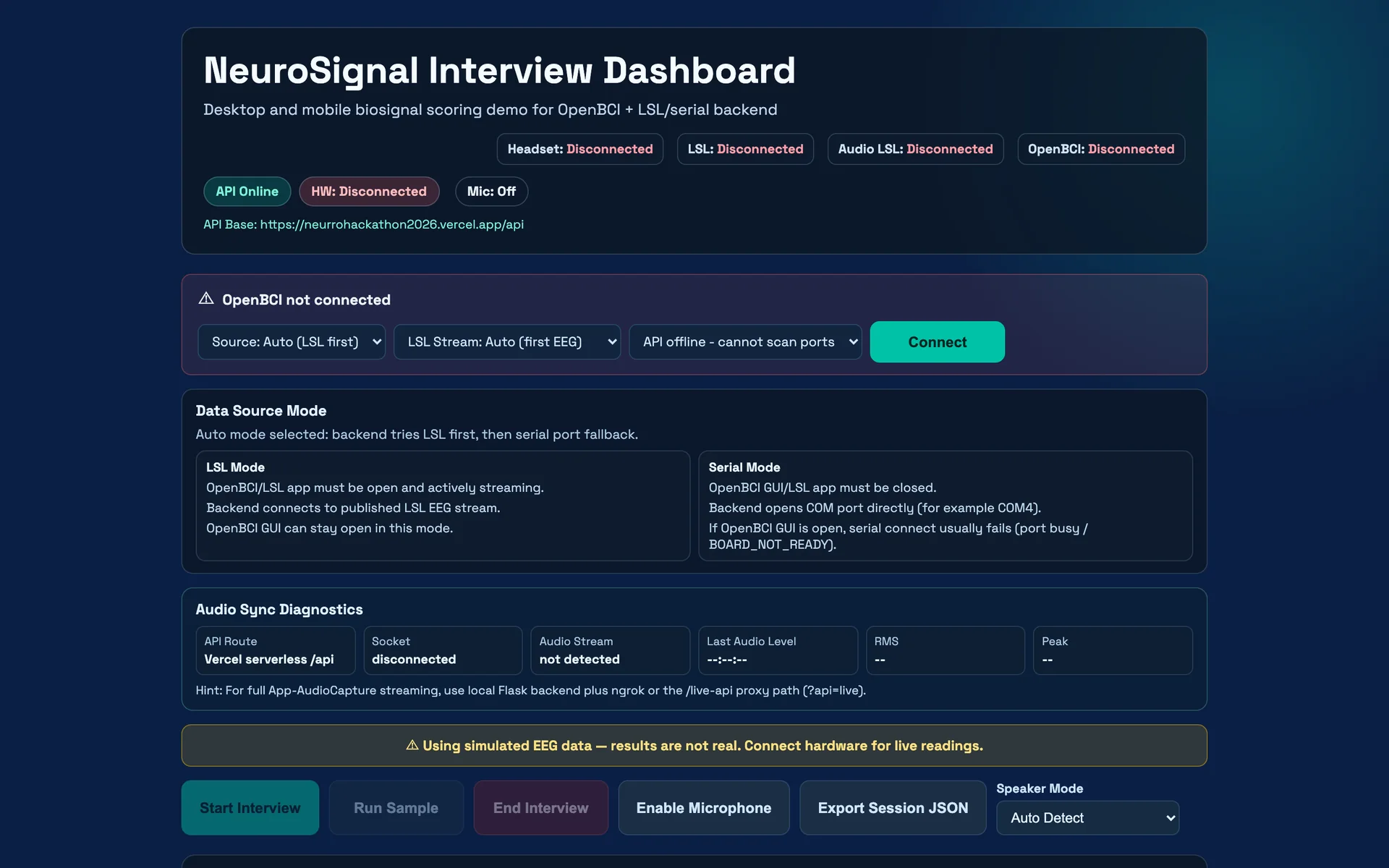Click the Audio Stream not detected value
1389x868 pixels.
pos(579,660)
